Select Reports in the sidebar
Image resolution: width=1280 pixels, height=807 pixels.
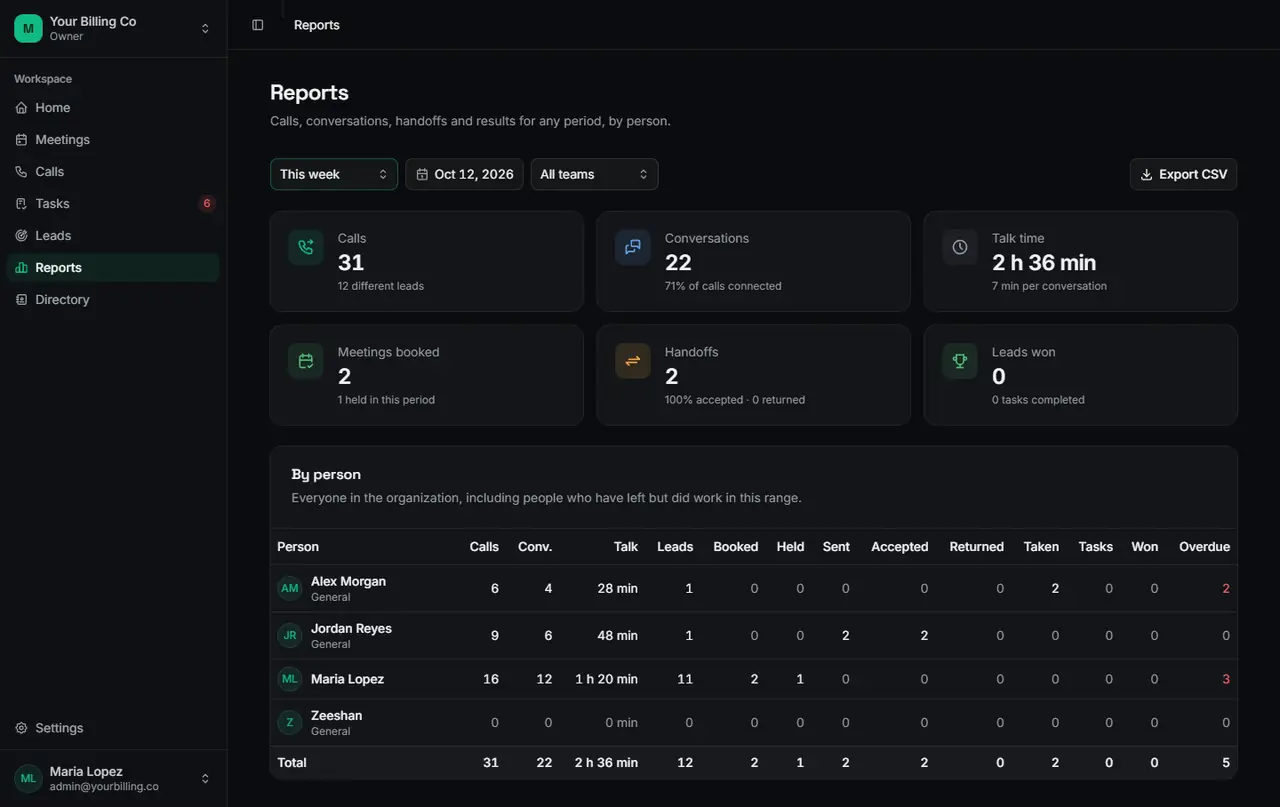tap(113, 268)
